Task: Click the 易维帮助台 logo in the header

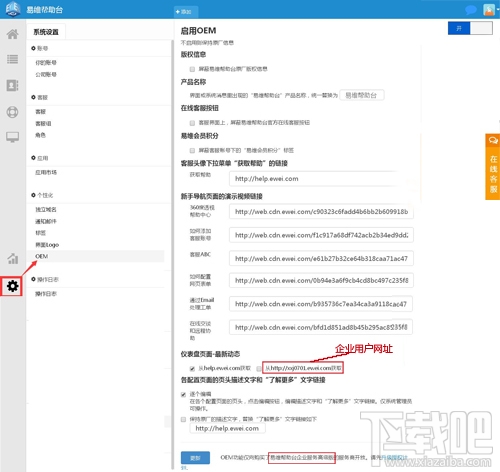Action: 13,9
